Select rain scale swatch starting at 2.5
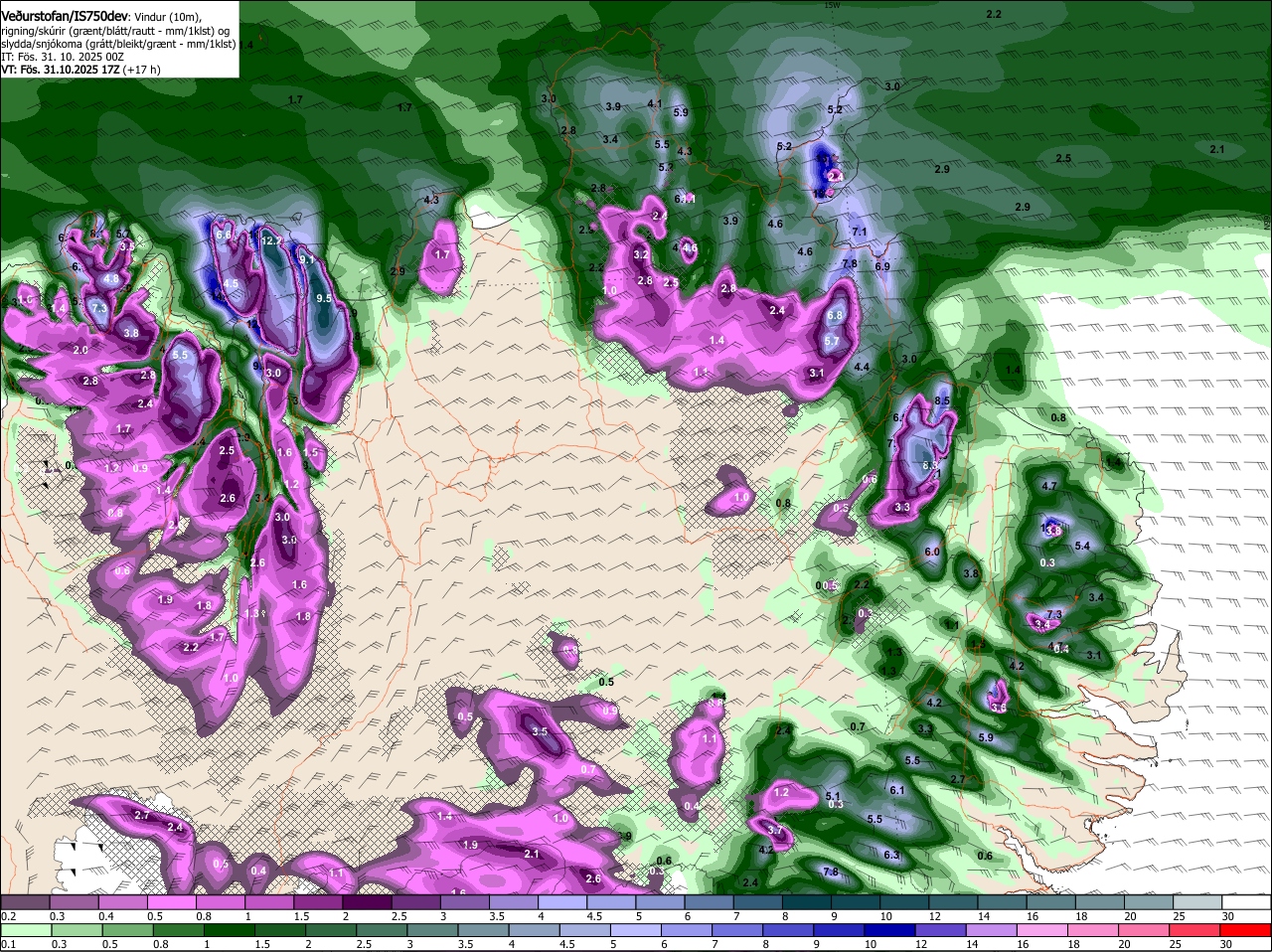The image size is (1272, 952). tap(381, 930)
